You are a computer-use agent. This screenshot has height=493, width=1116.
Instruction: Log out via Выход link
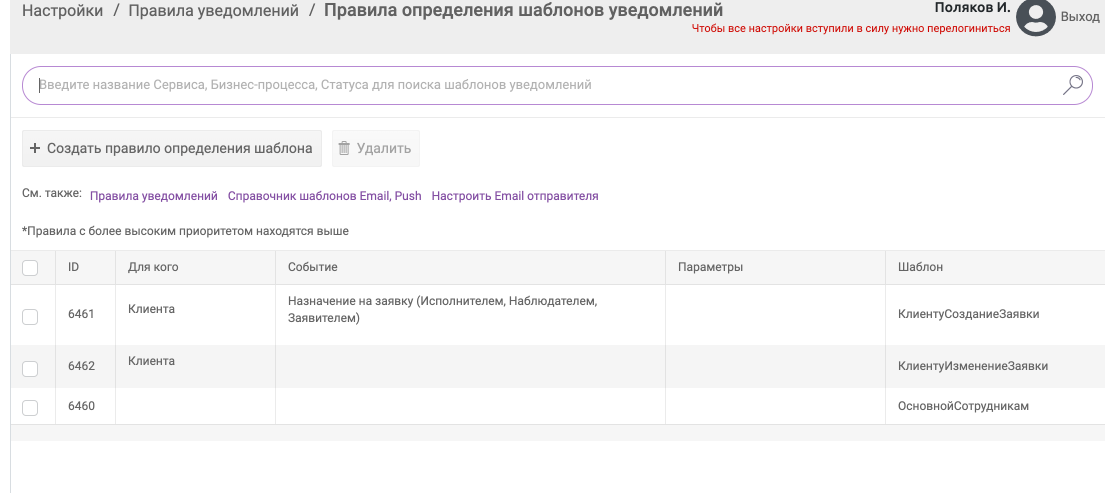[x=1080, y=16]
